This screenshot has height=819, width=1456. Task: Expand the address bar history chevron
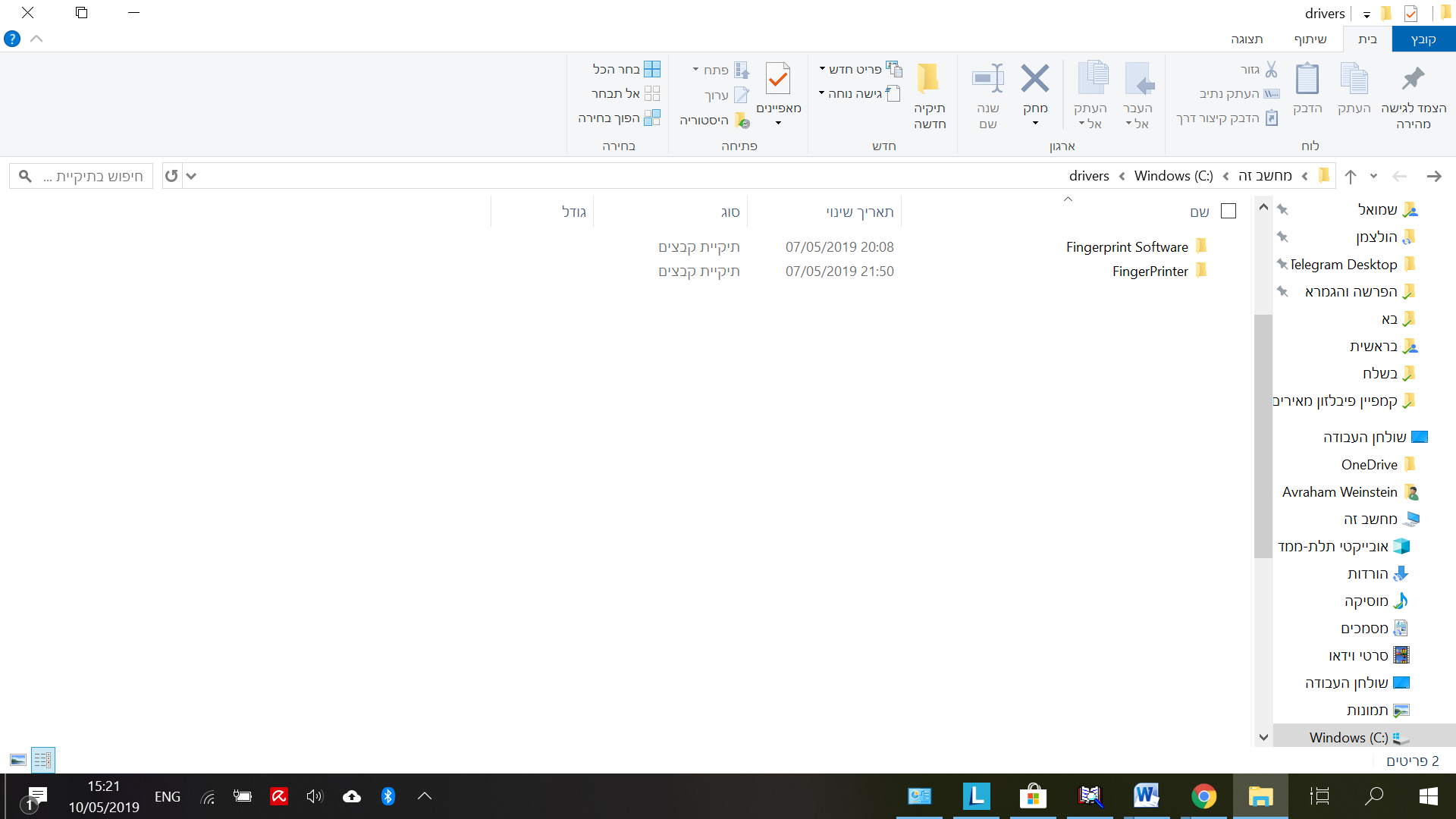191,176
